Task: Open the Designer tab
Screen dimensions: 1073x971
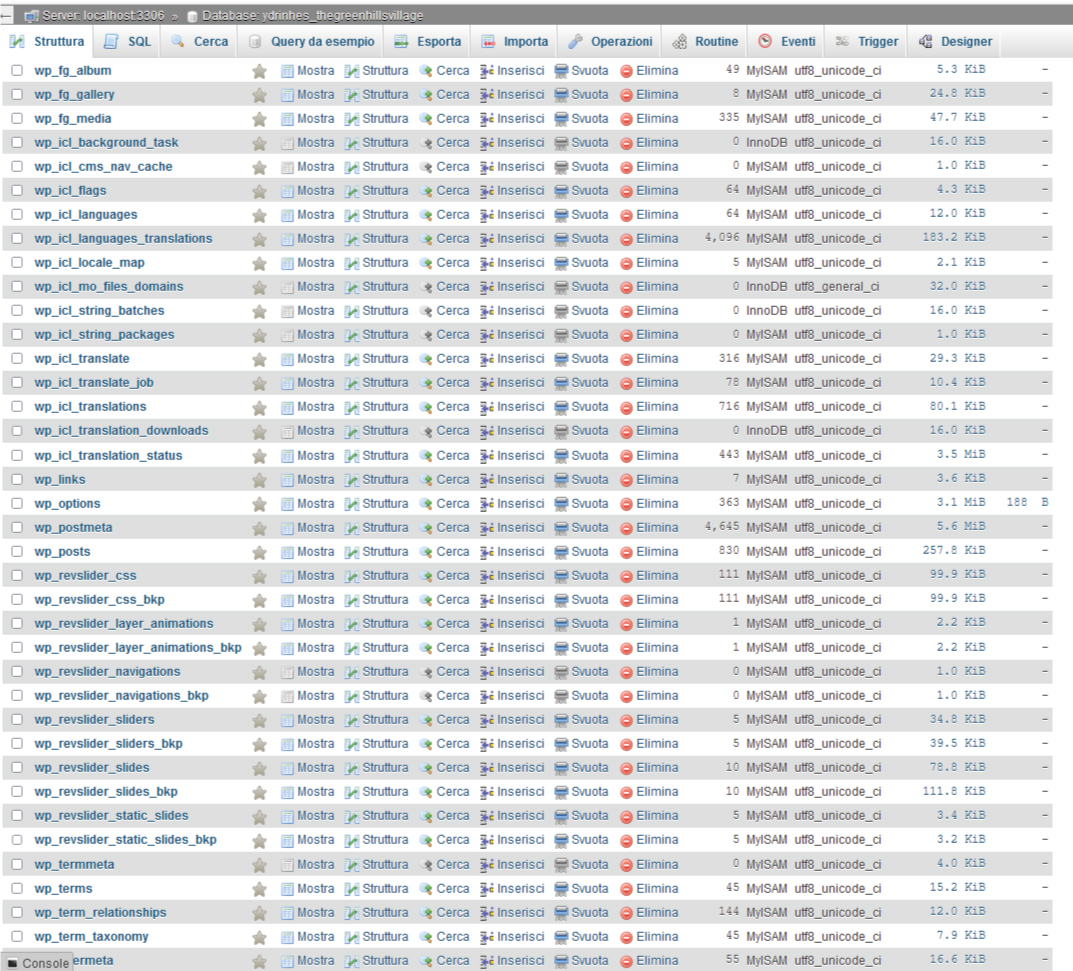Action: click(x=955, y=42)
